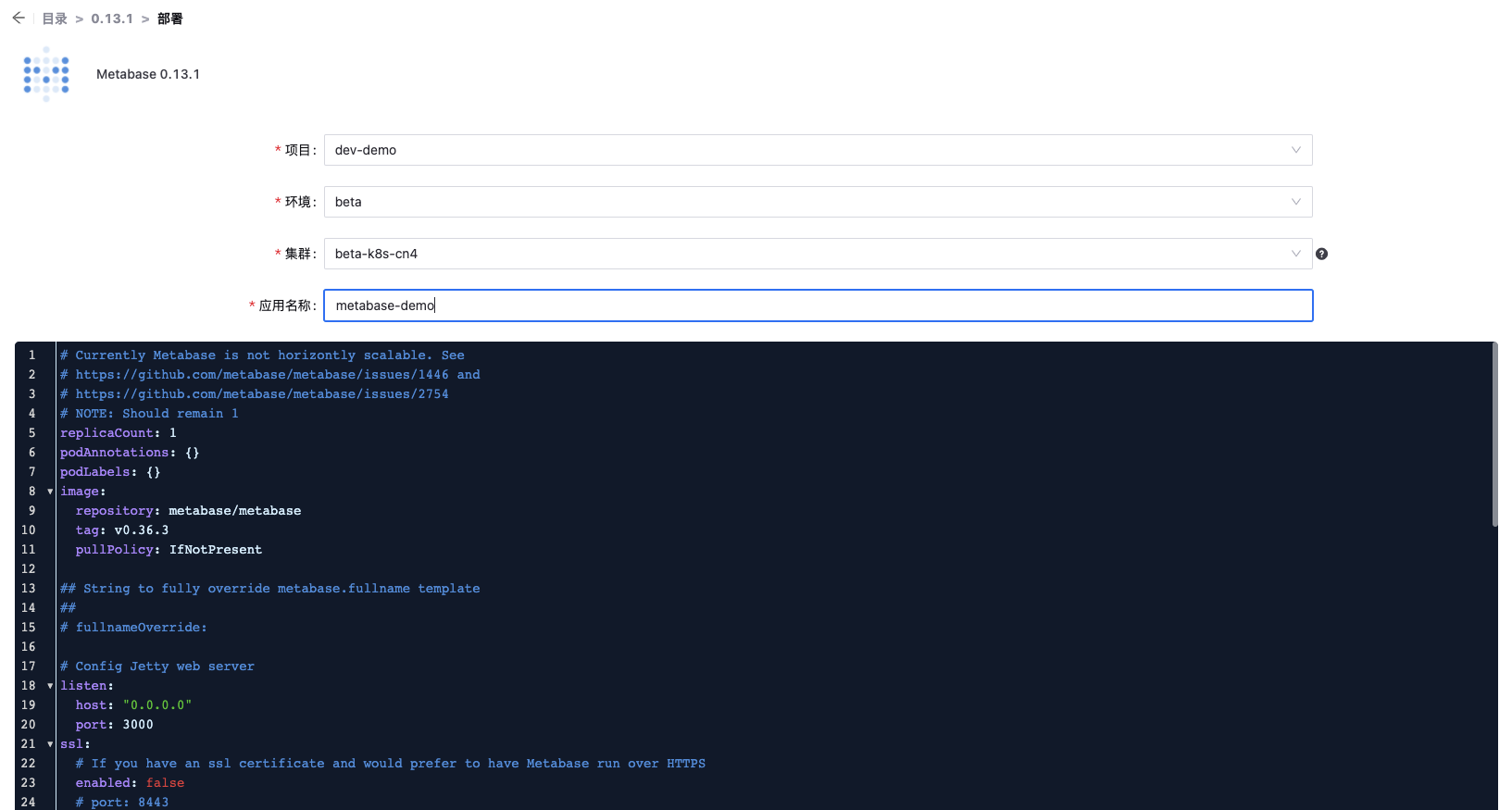
Task: Click the back arrow icon
Action: pos(19,19)
